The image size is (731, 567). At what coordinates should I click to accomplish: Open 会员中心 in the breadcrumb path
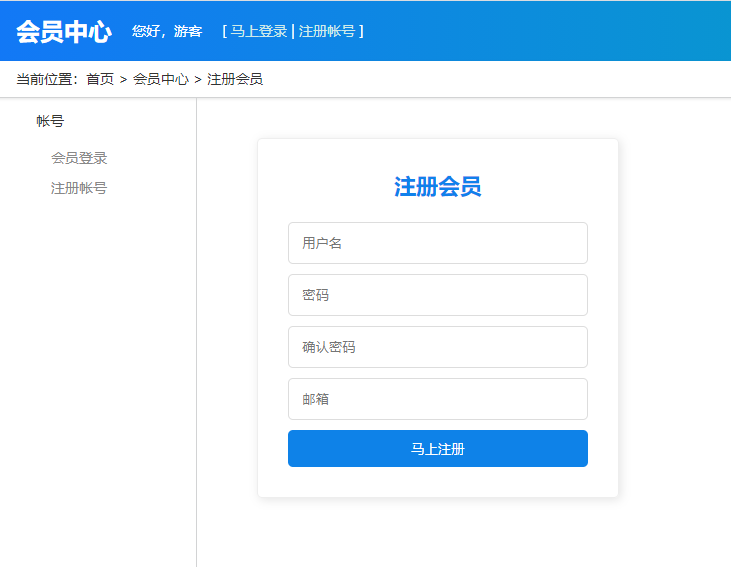click(161, 79)
